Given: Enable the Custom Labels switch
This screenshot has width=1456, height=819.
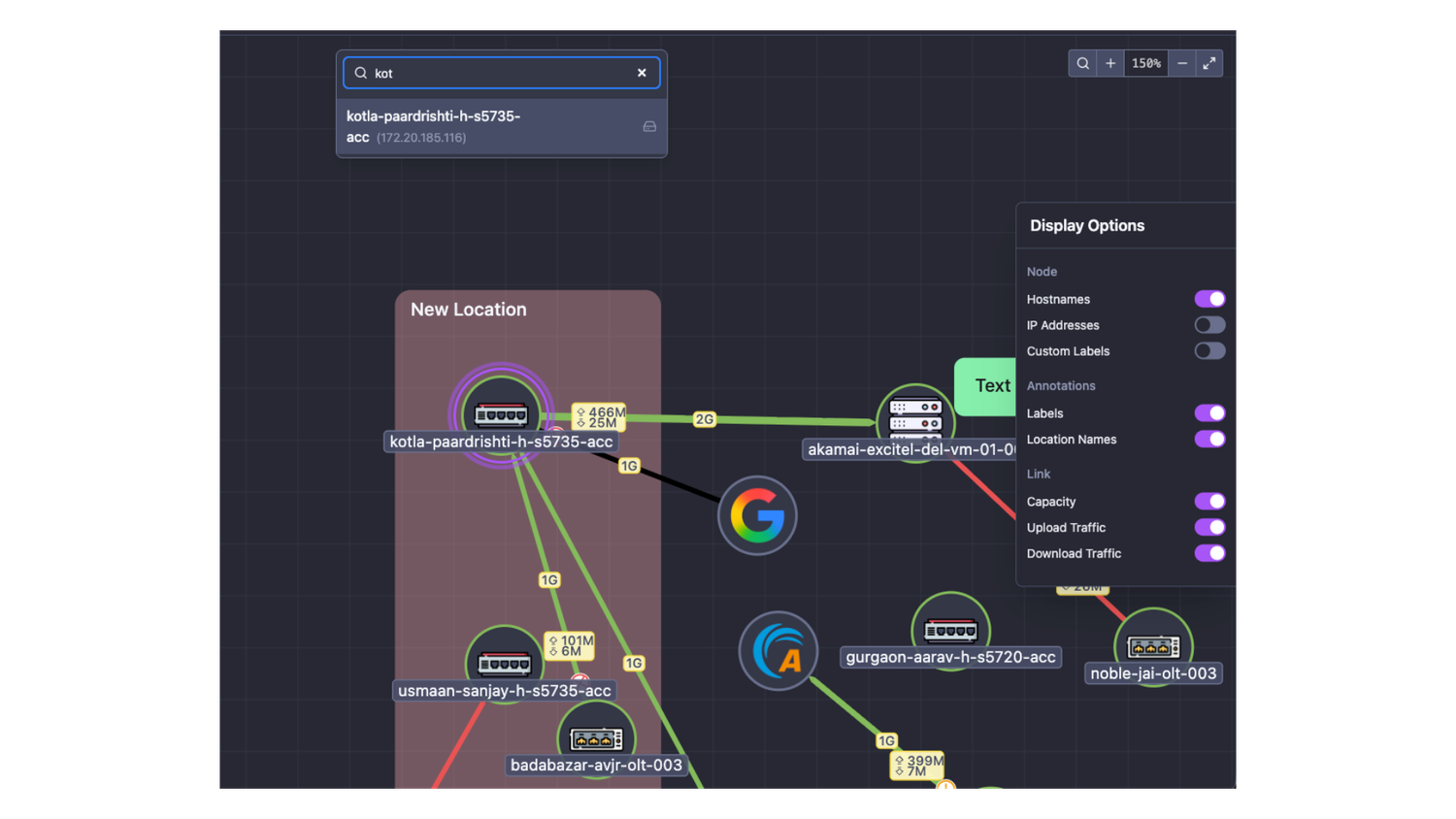Looking at the screenshot, I should [1209, 351].
